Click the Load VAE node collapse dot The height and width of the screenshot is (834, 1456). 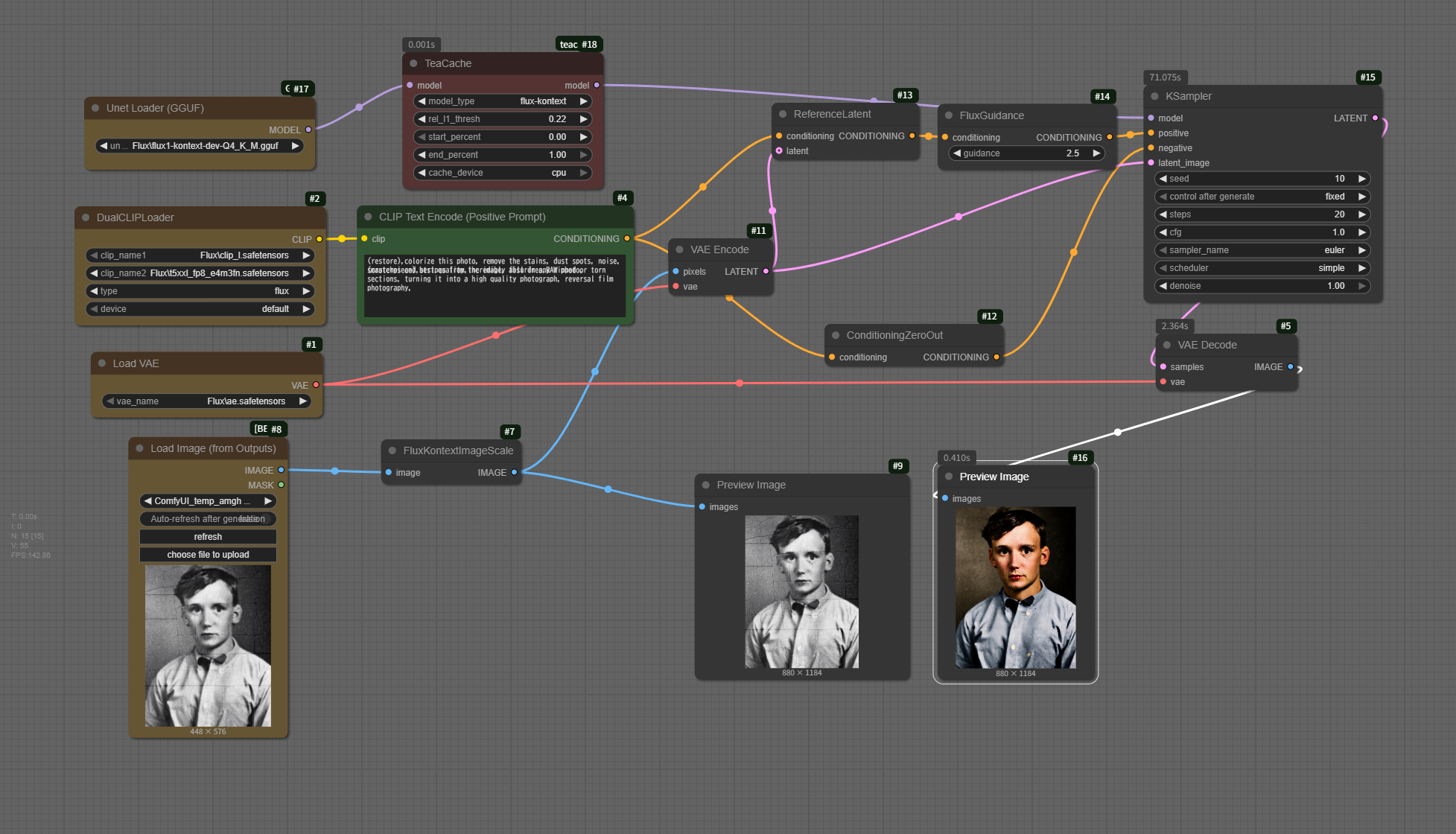pyautogui.click(x=102, y=363)
